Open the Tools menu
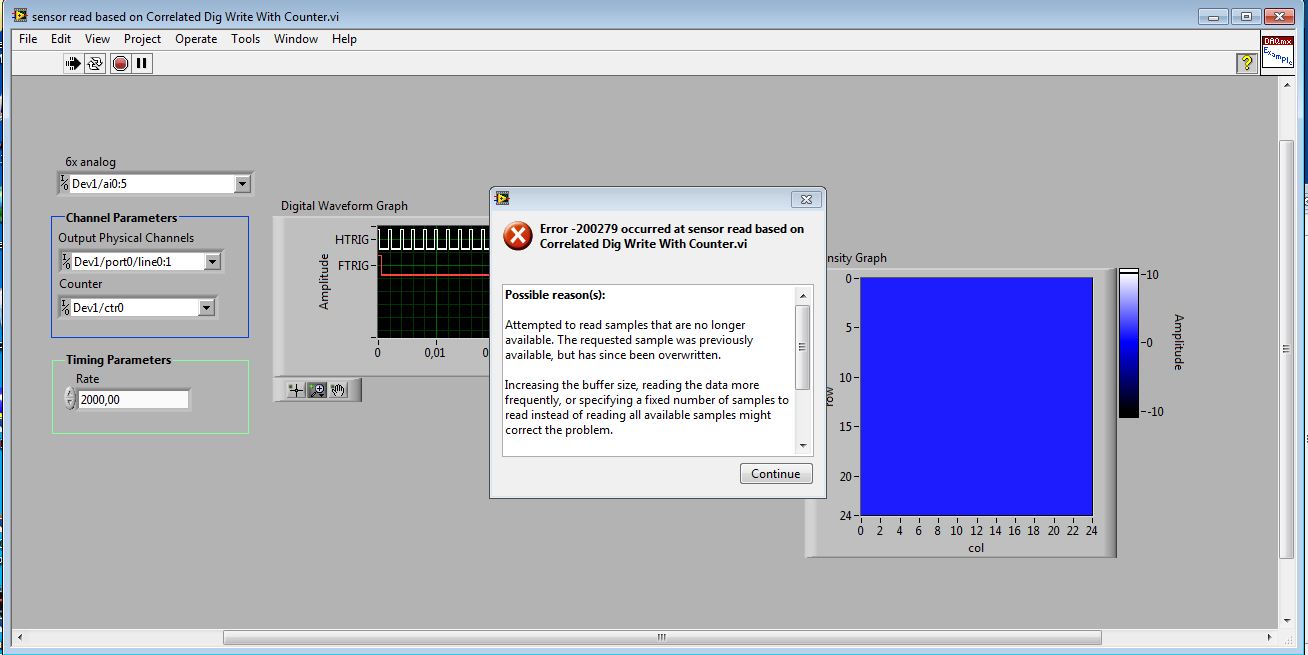1308x655 pixels. click(x=245, y=39)
